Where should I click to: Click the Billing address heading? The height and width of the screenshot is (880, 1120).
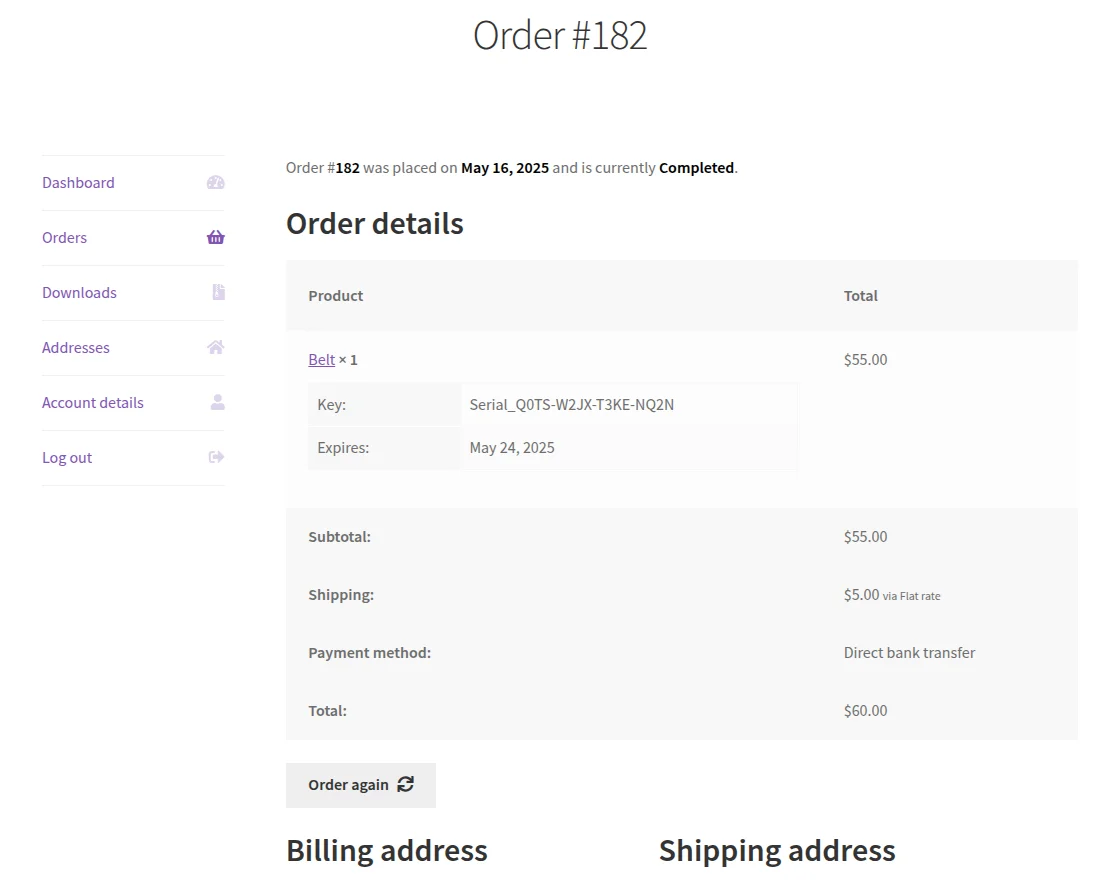[387, 850]
